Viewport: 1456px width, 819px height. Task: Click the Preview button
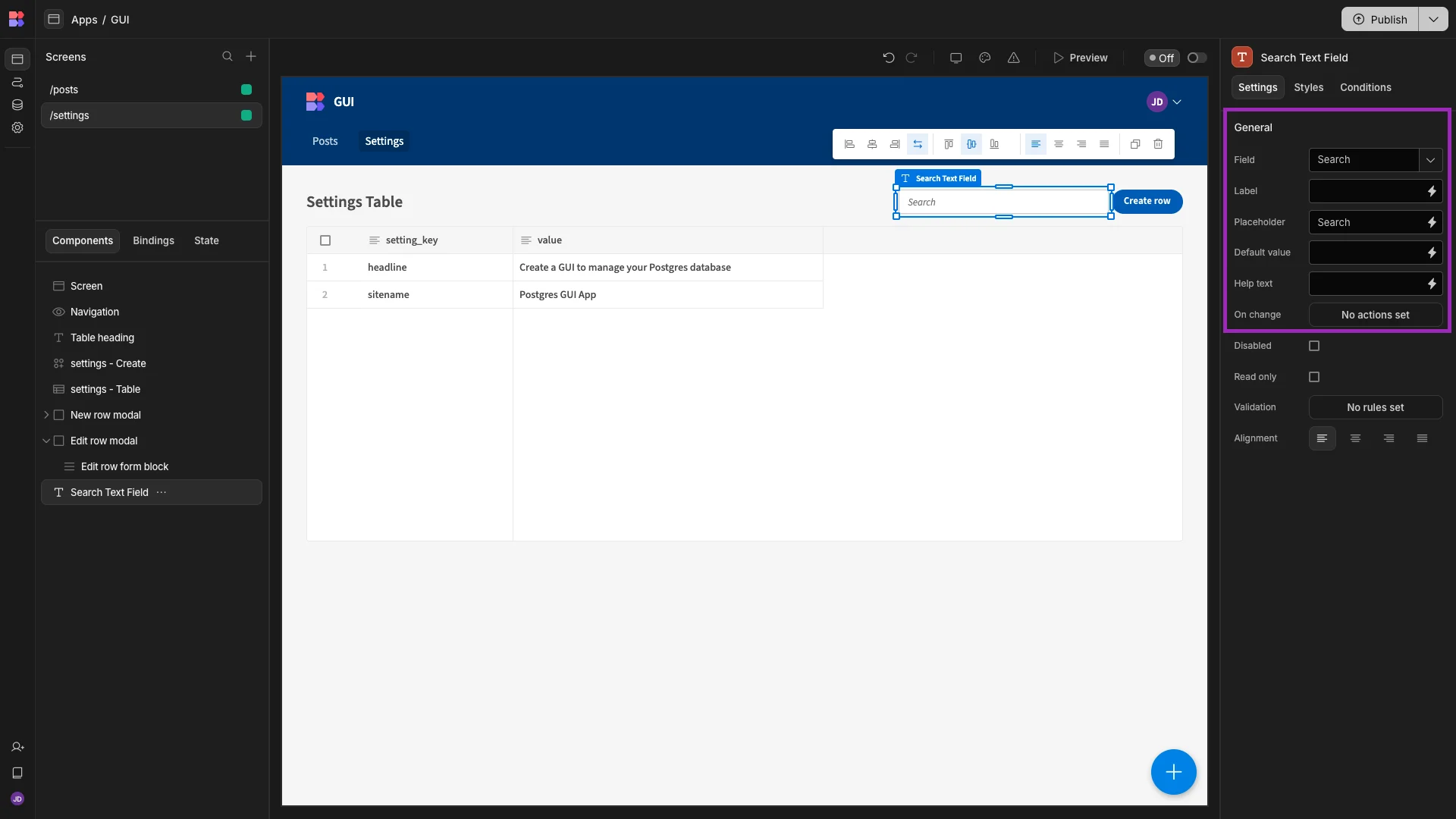[1081, 58]
